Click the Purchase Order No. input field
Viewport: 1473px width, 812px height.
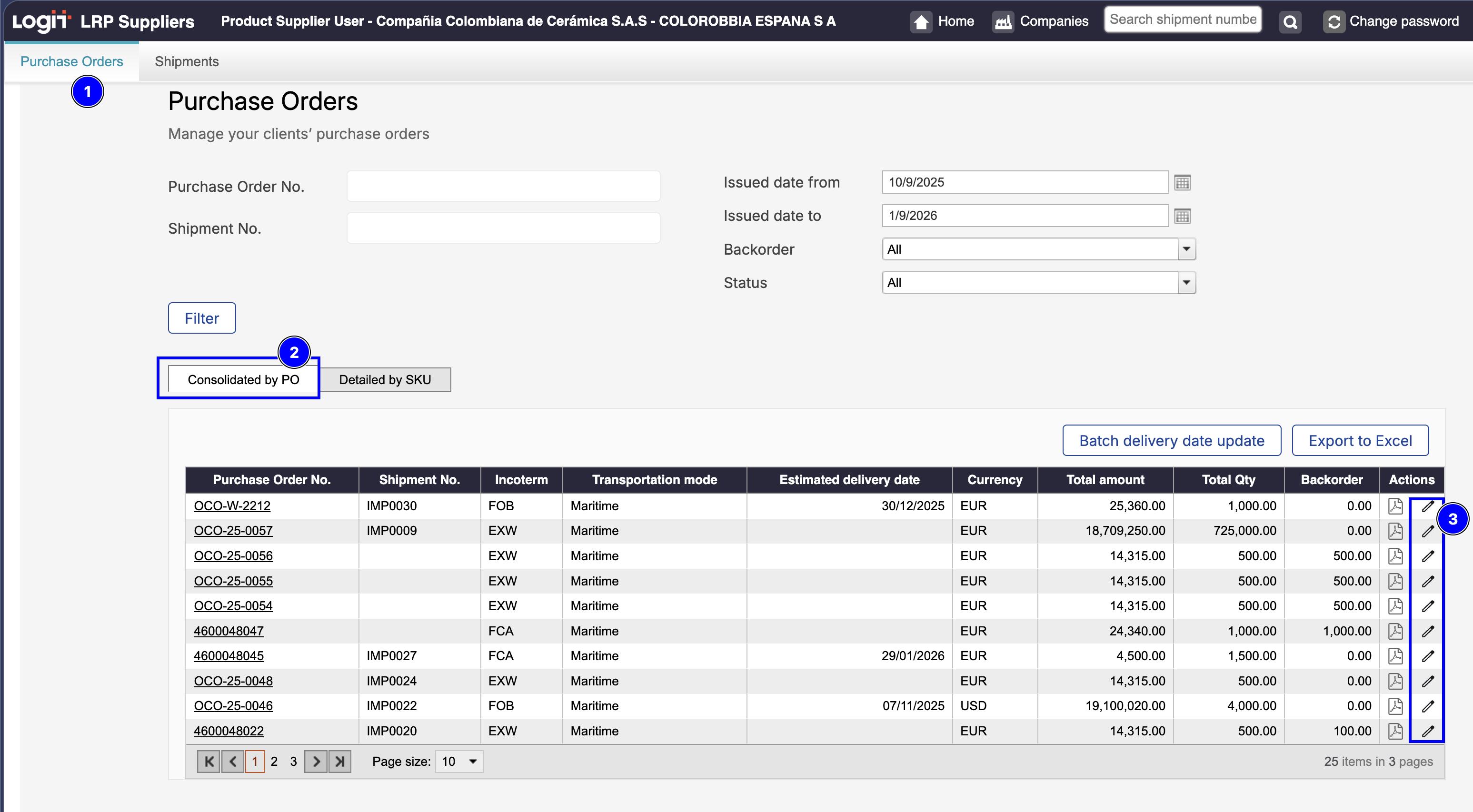(x=503, y=187)
